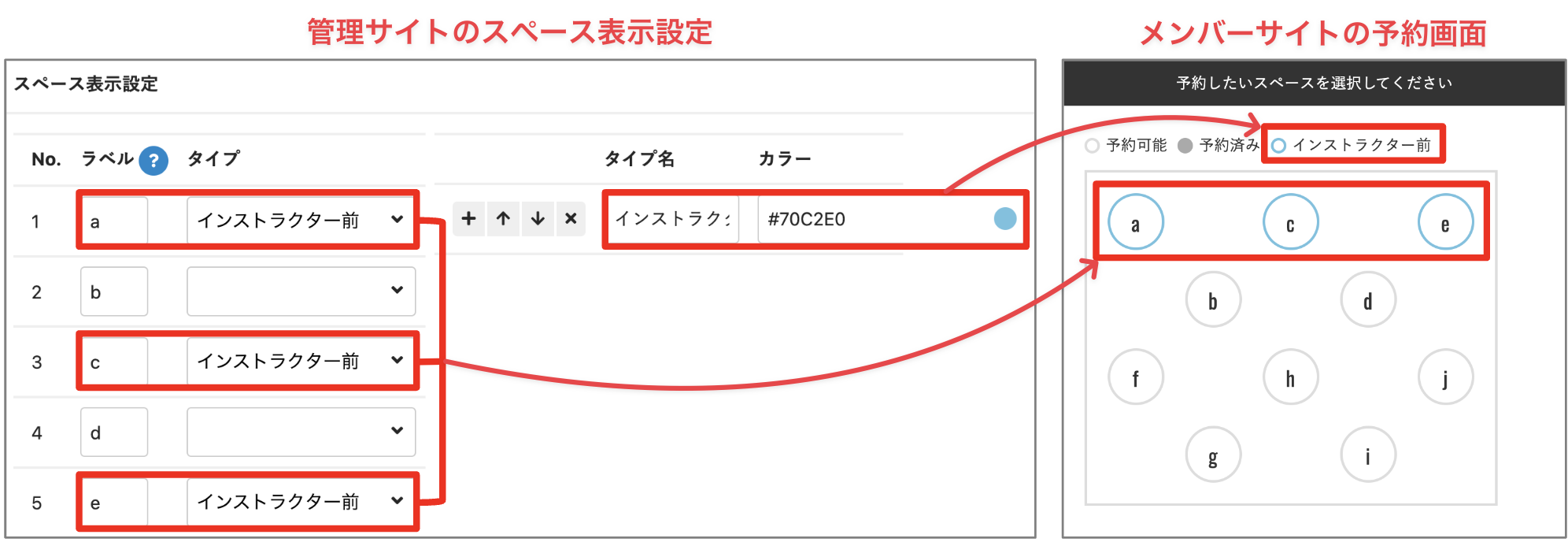This screenshot has width=1568, height=542.
Task: Move row up with up arrow icon
Action: [x=503, y=219]
